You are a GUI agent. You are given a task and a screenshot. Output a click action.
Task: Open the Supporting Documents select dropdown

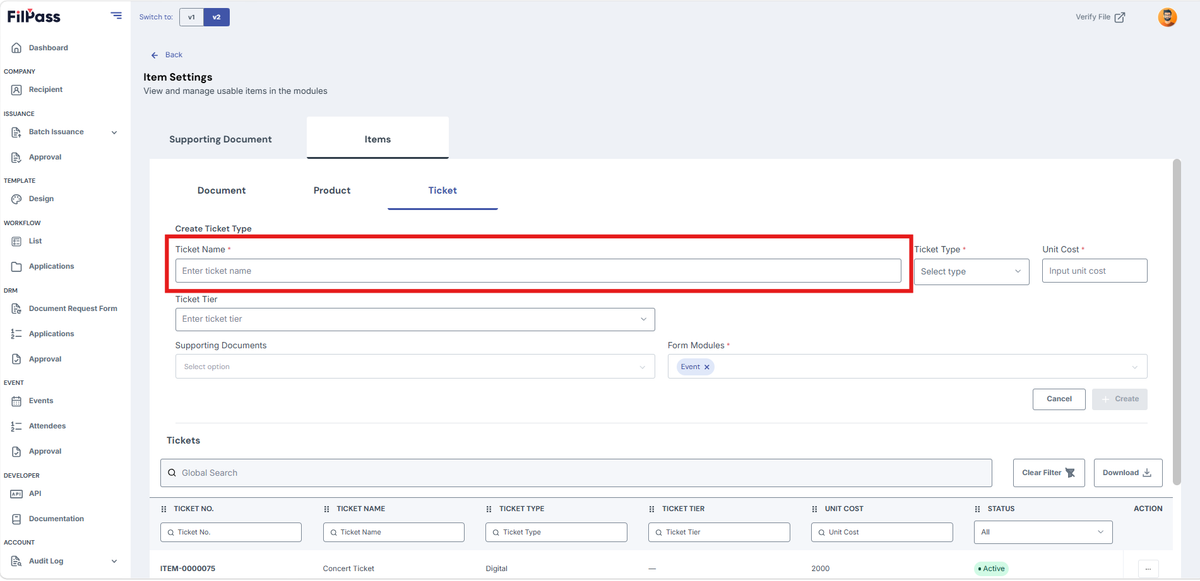click(415, 367)
